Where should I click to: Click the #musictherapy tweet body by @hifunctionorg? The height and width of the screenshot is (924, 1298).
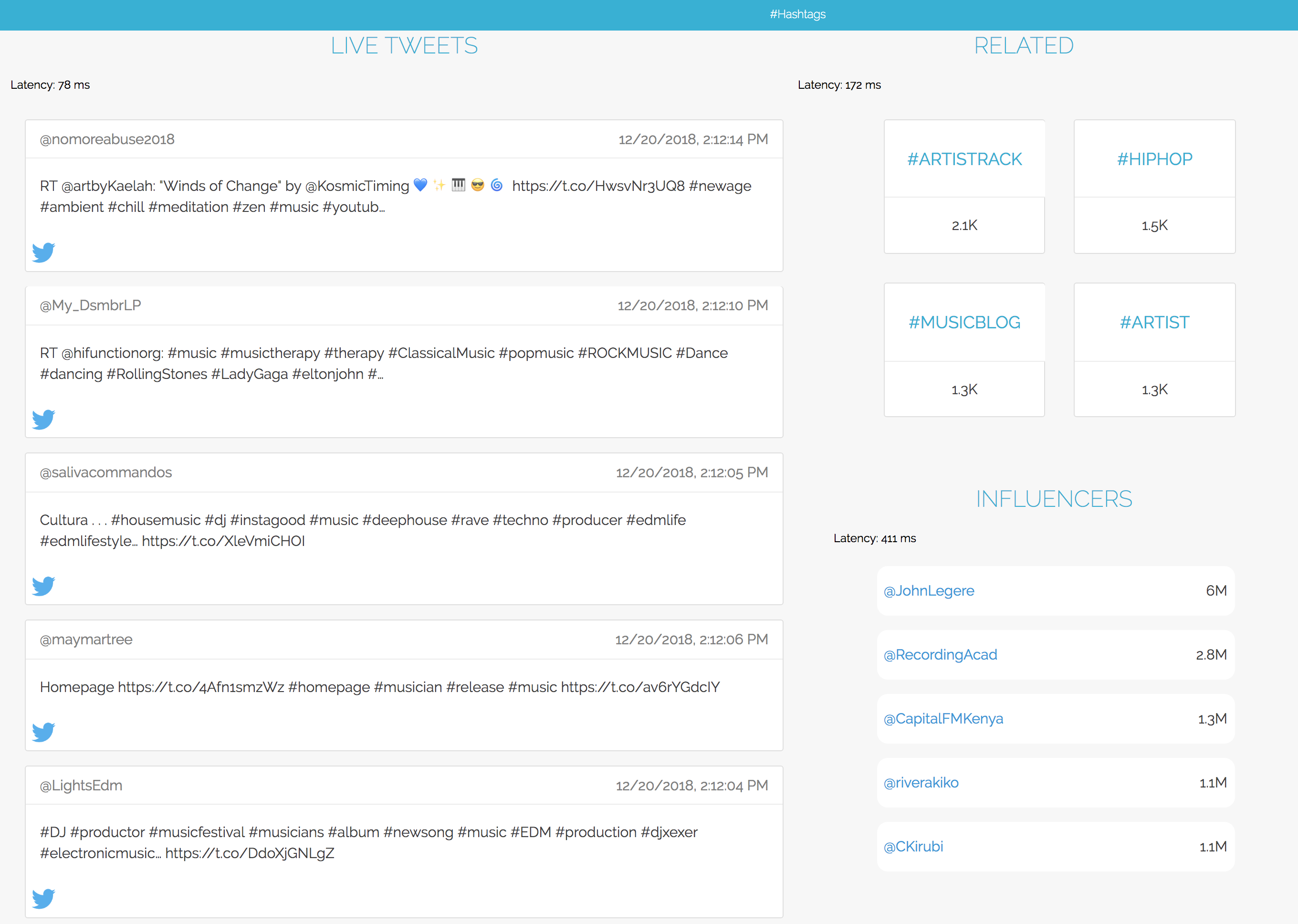tap(384, 364)
